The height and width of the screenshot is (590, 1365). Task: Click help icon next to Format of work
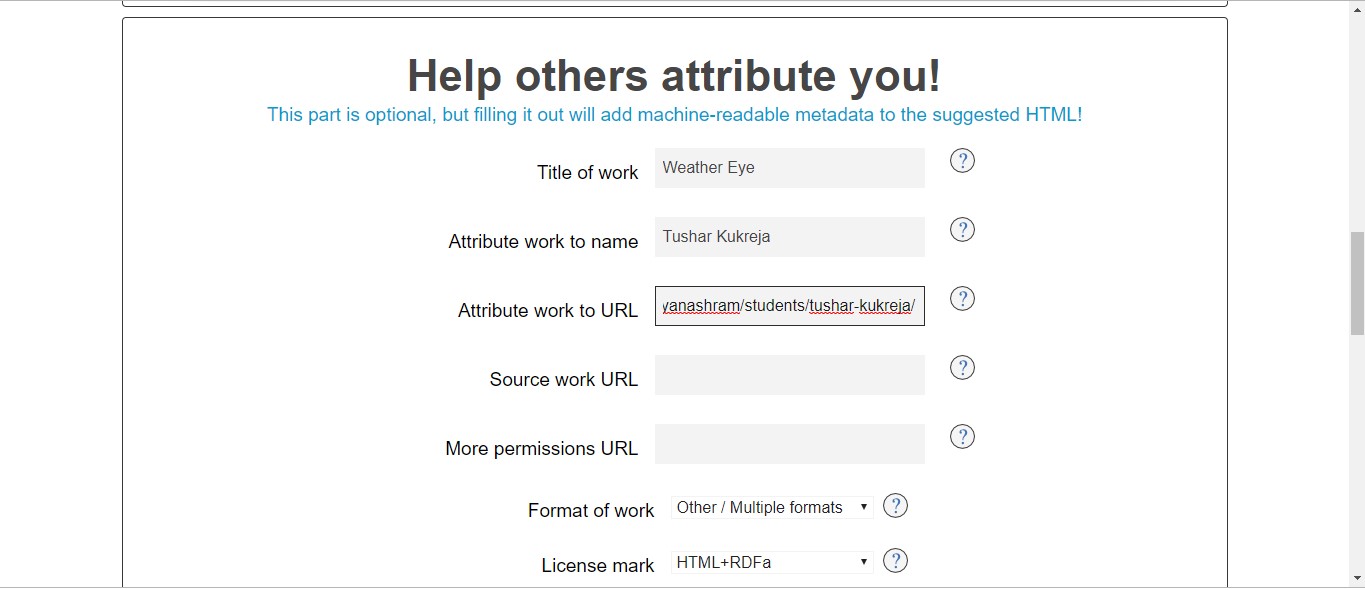tap(896, 506)
